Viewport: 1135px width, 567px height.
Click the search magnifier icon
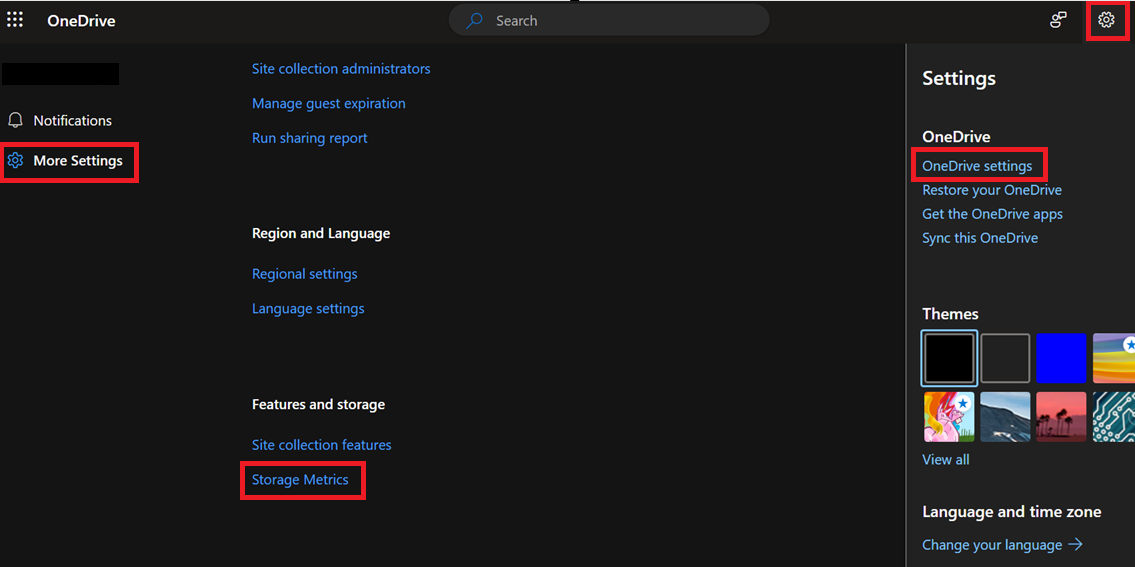click(x=474, y=20)
